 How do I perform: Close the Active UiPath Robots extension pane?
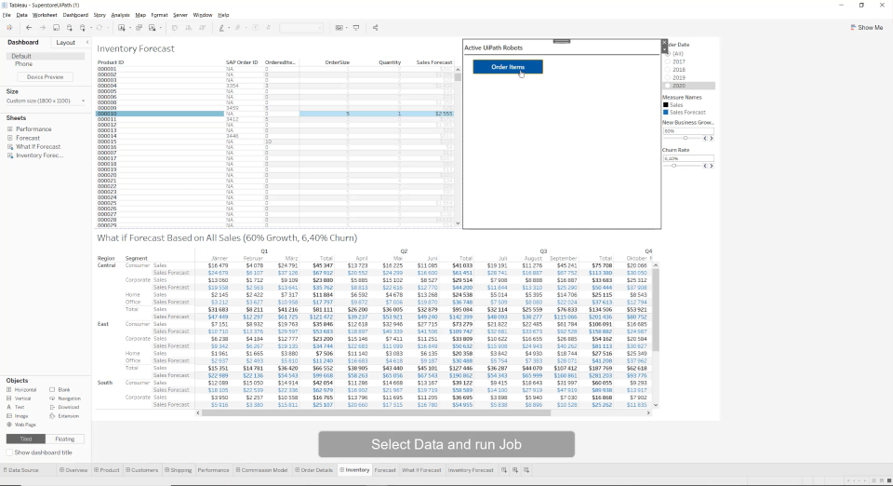[x=664, y=43]
